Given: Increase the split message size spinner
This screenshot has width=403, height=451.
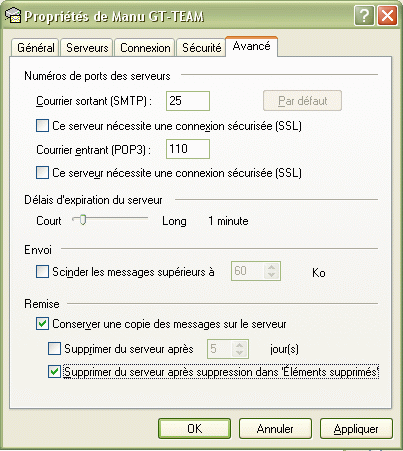Looking at the screenshot, I should (x=272, y=267).
